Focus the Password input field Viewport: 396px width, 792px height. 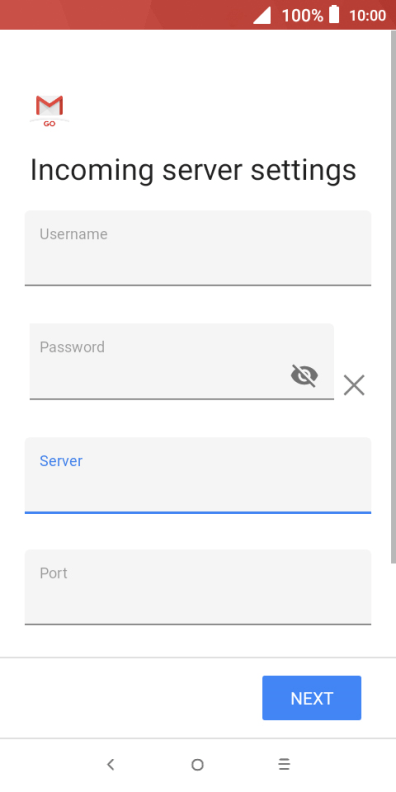(x=182, y=362)
